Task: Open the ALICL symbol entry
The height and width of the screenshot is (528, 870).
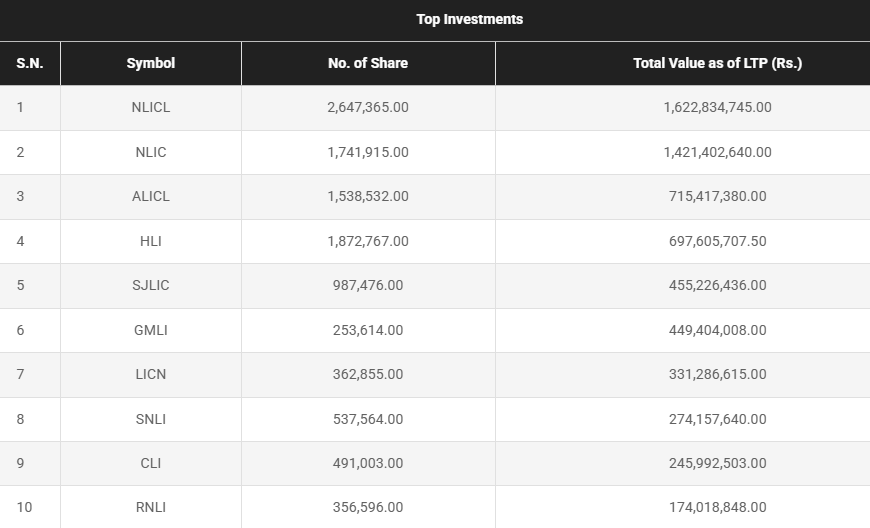Action: click(150, 197)
